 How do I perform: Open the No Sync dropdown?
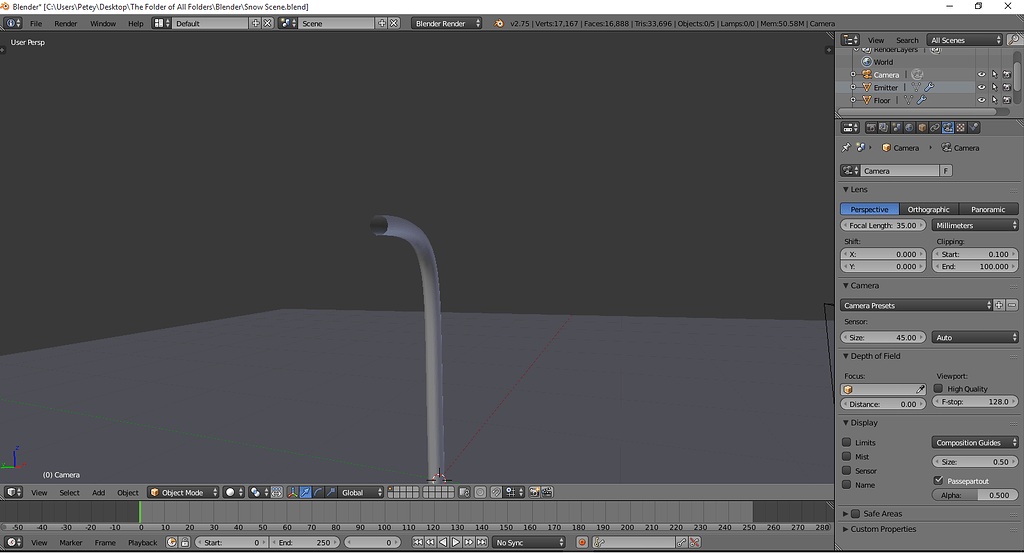pos(529,543)
